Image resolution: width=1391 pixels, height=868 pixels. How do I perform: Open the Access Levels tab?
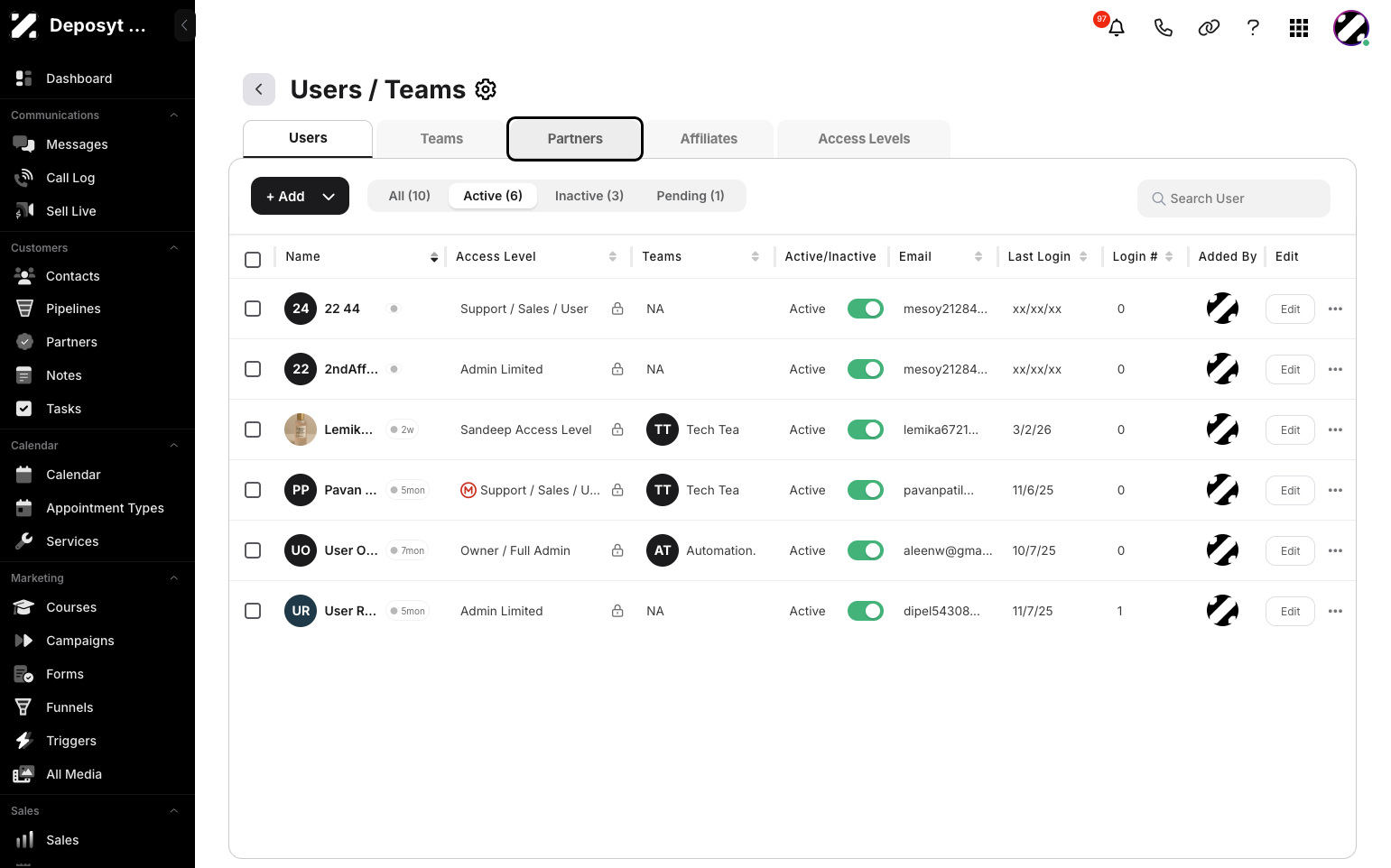864,139
